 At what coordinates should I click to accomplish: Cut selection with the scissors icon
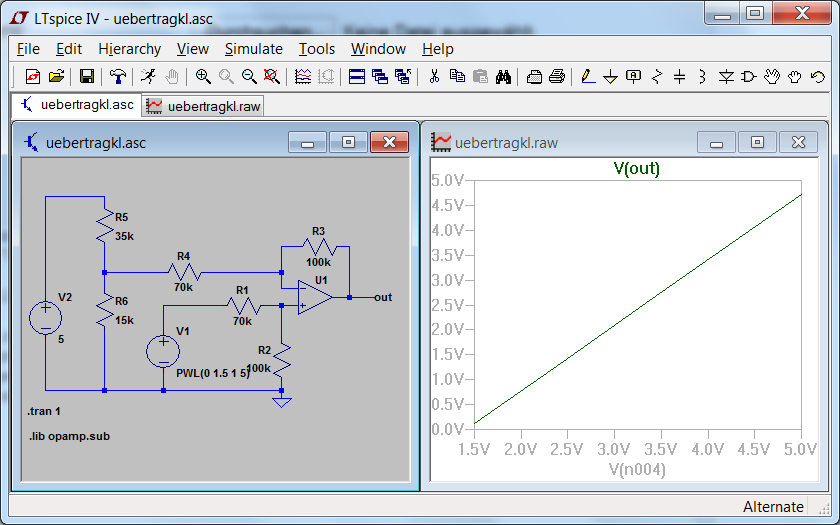[434, 77]
